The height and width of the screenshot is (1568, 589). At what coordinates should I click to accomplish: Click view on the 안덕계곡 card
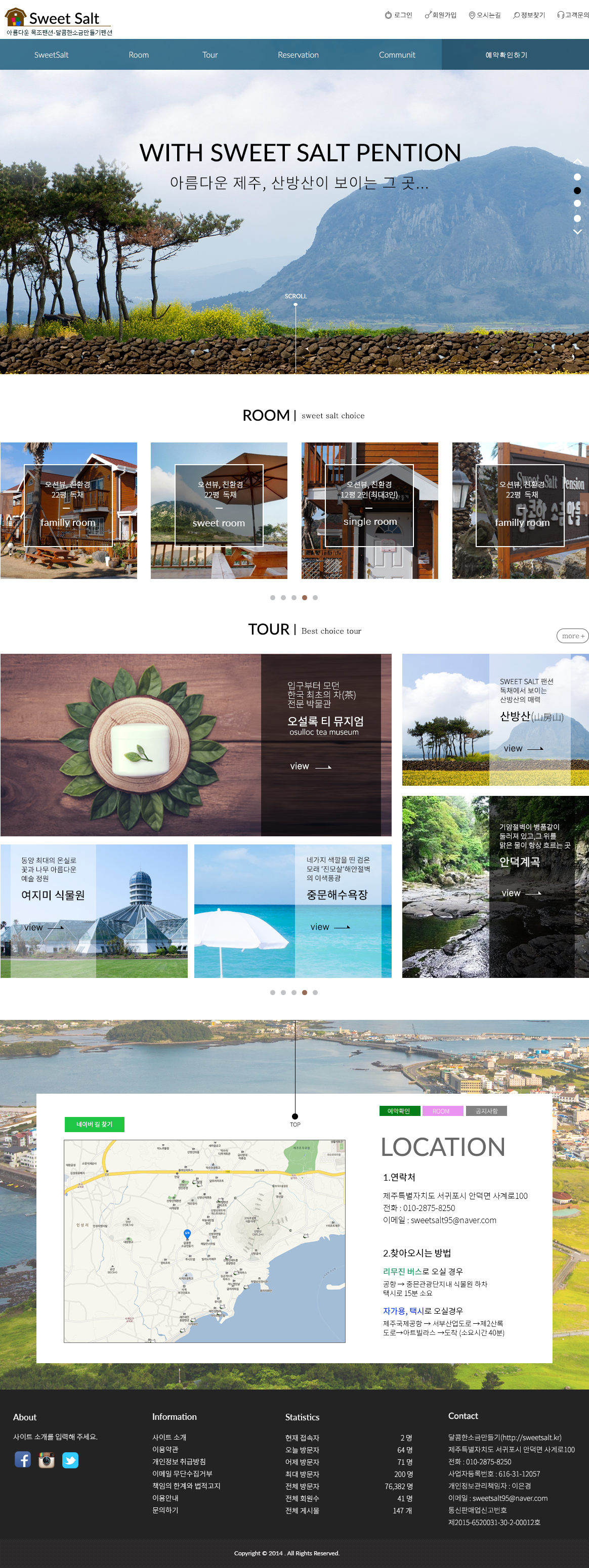tap(521, 893)
